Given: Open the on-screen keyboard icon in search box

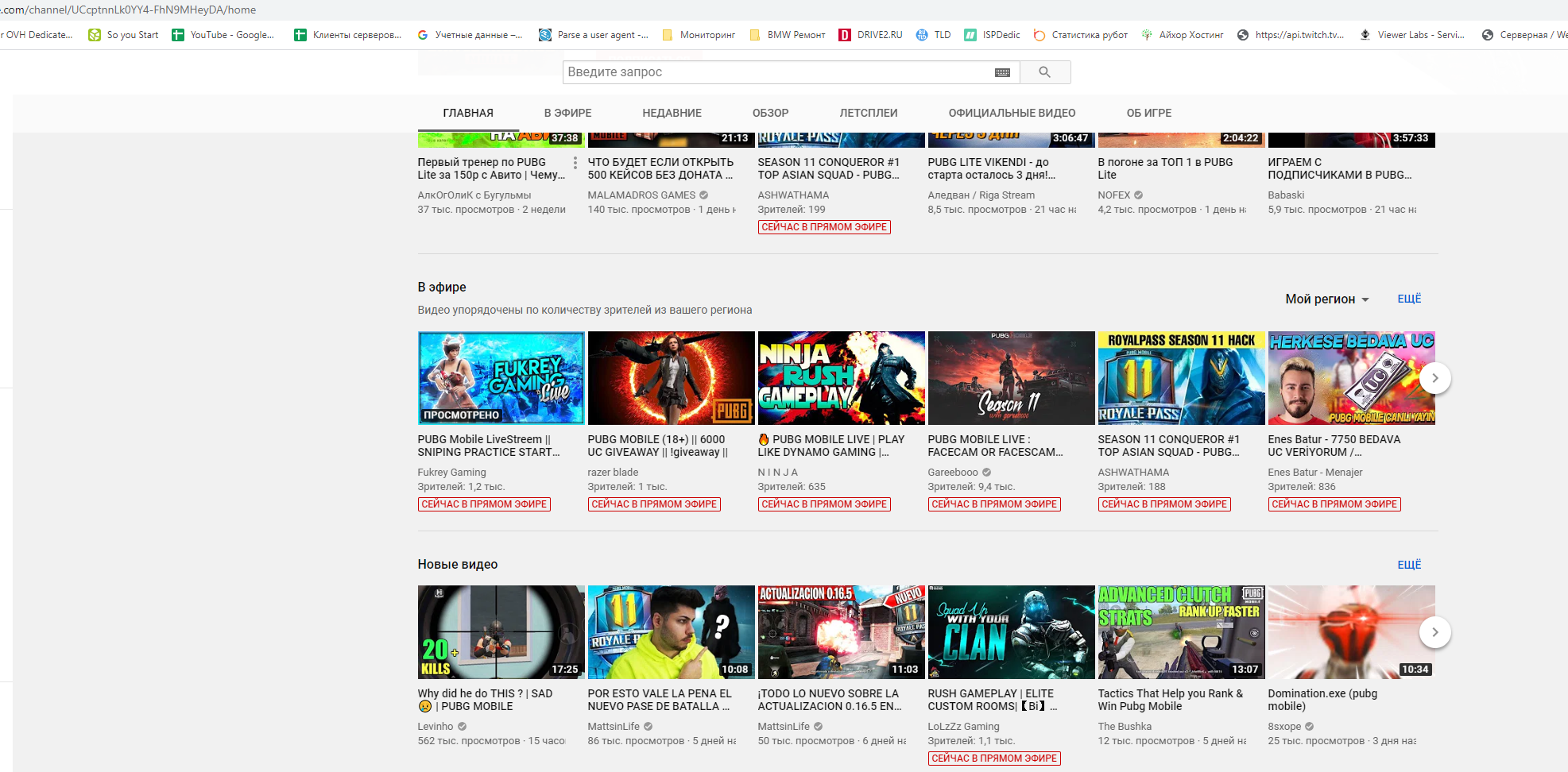Looking at the screenshot, I should tap(1002, 72).
